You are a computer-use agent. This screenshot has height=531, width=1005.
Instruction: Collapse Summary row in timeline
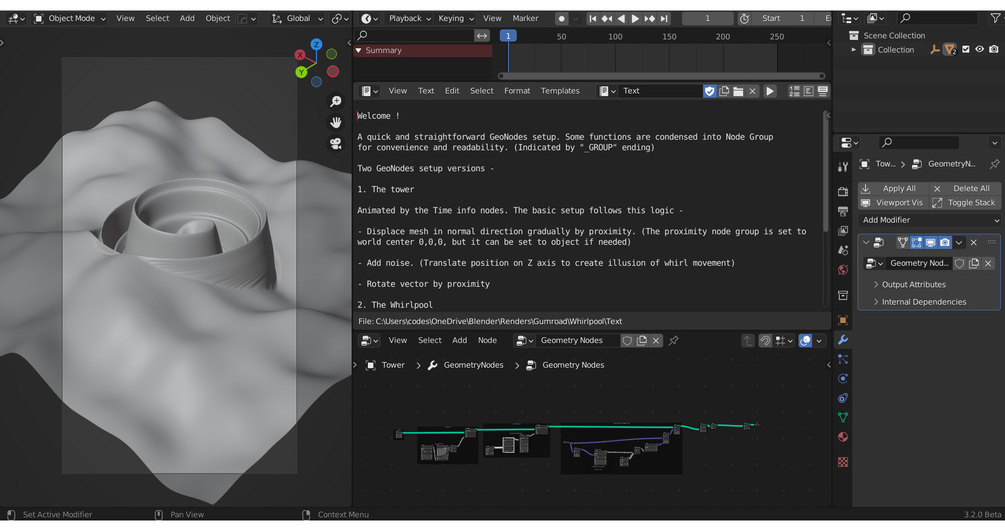click(x=359, y=50)
